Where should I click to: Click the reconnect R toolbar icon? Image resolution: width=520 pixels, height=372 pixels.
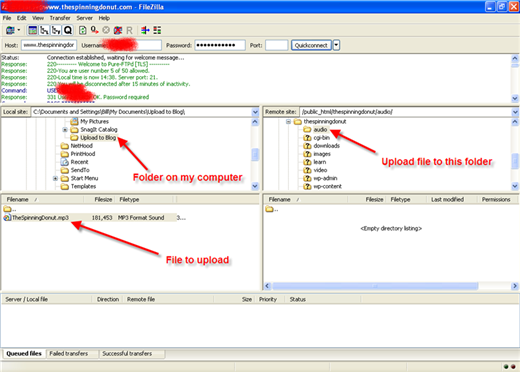[129, 30]
